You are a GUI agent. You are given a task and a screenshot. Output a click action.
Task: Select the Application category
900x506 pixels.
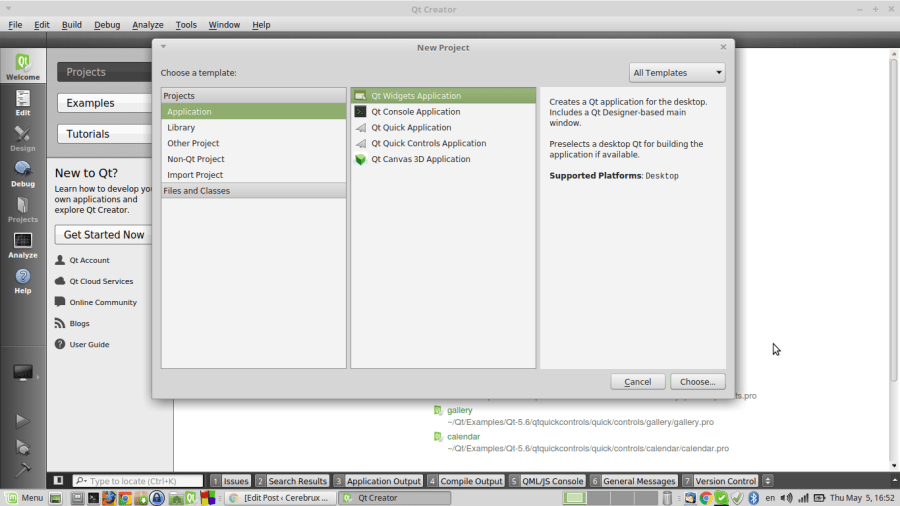254,112
